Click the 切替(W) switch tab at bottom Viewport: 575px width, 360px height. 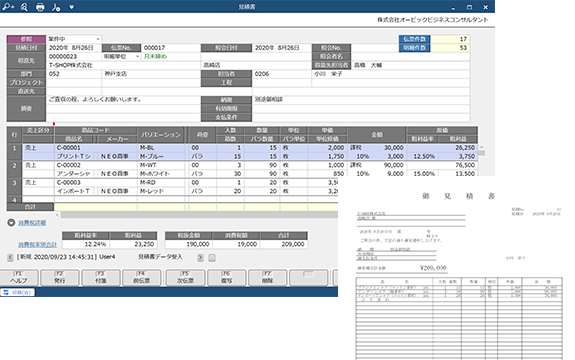18,292
